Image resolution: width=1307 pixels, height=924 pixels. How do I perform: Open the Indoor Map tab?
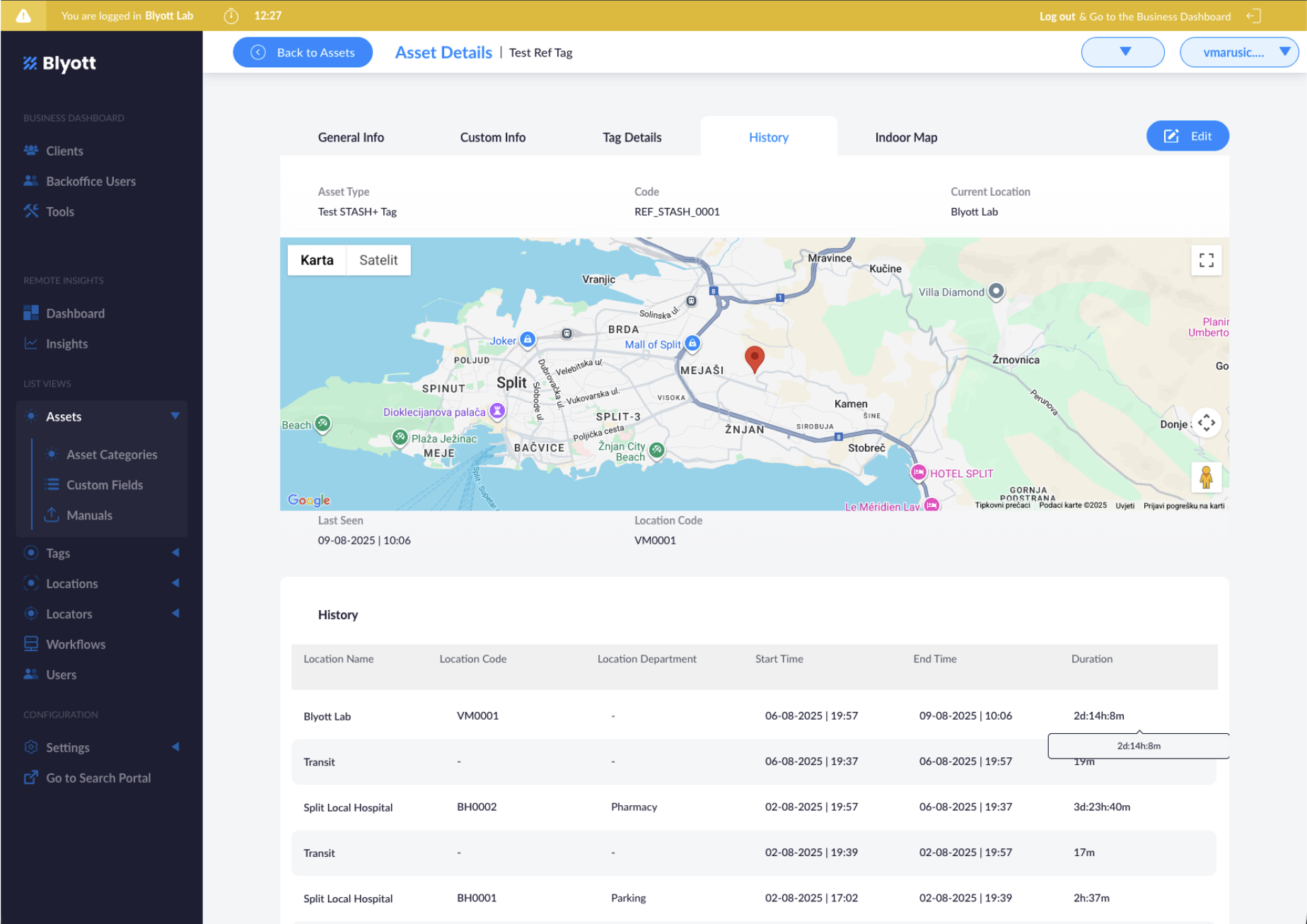[905, 137]
